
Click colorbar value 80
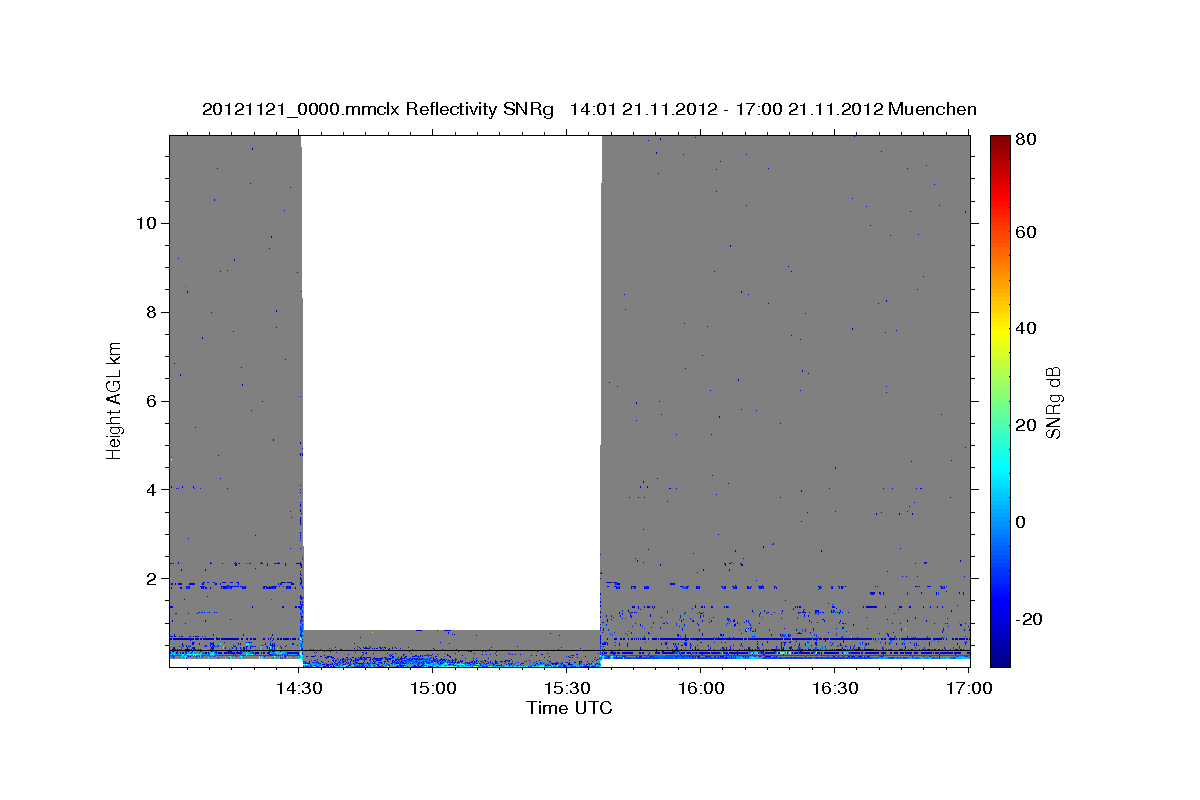1025,140
